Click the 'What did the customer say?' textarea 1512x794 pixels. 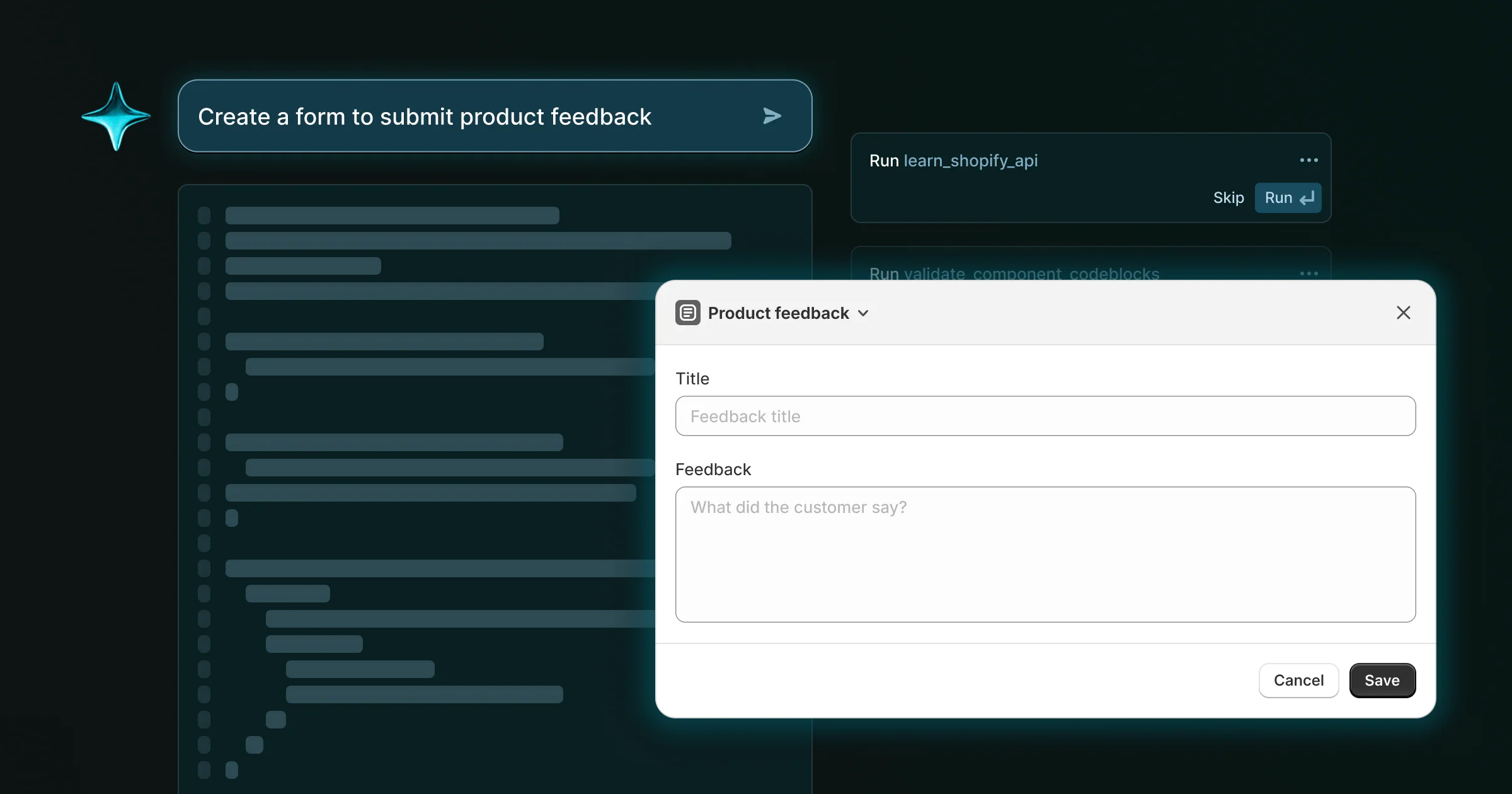pos(1045,555)
